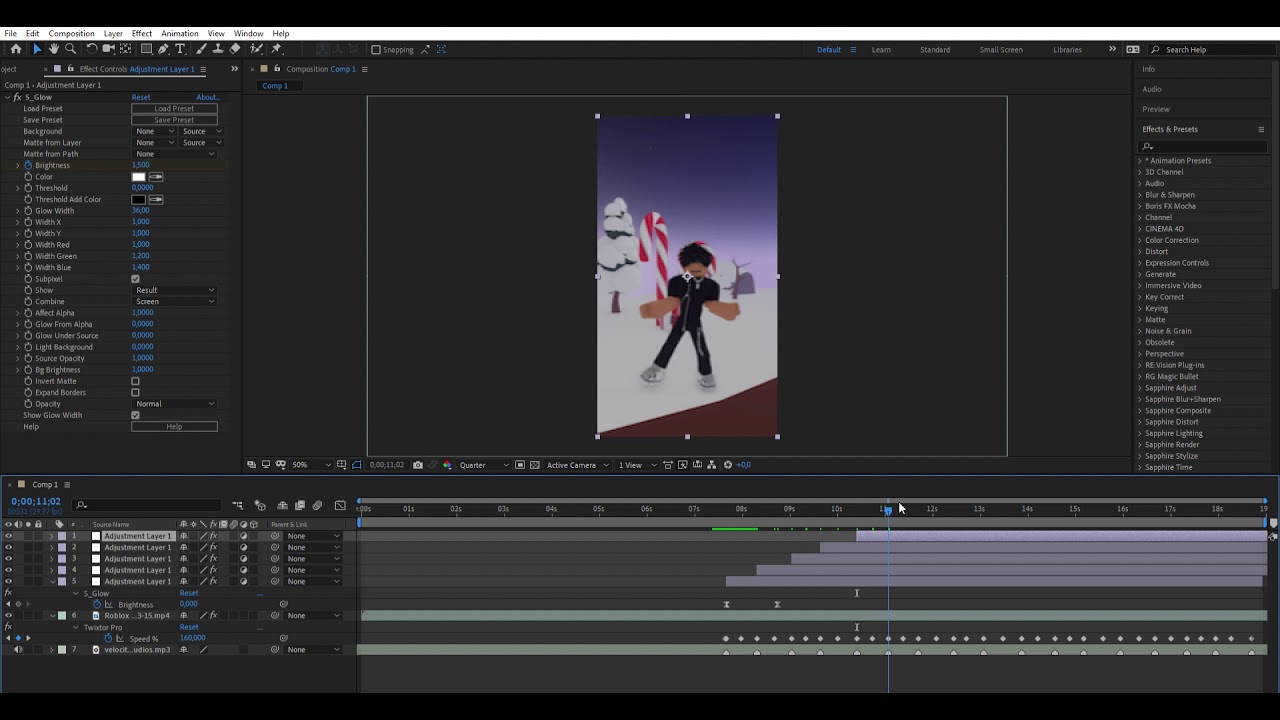Select the Clone Stamp tool
This screenshot has width=1280, height=720.
pyautogui.click(x=218, y=49)
